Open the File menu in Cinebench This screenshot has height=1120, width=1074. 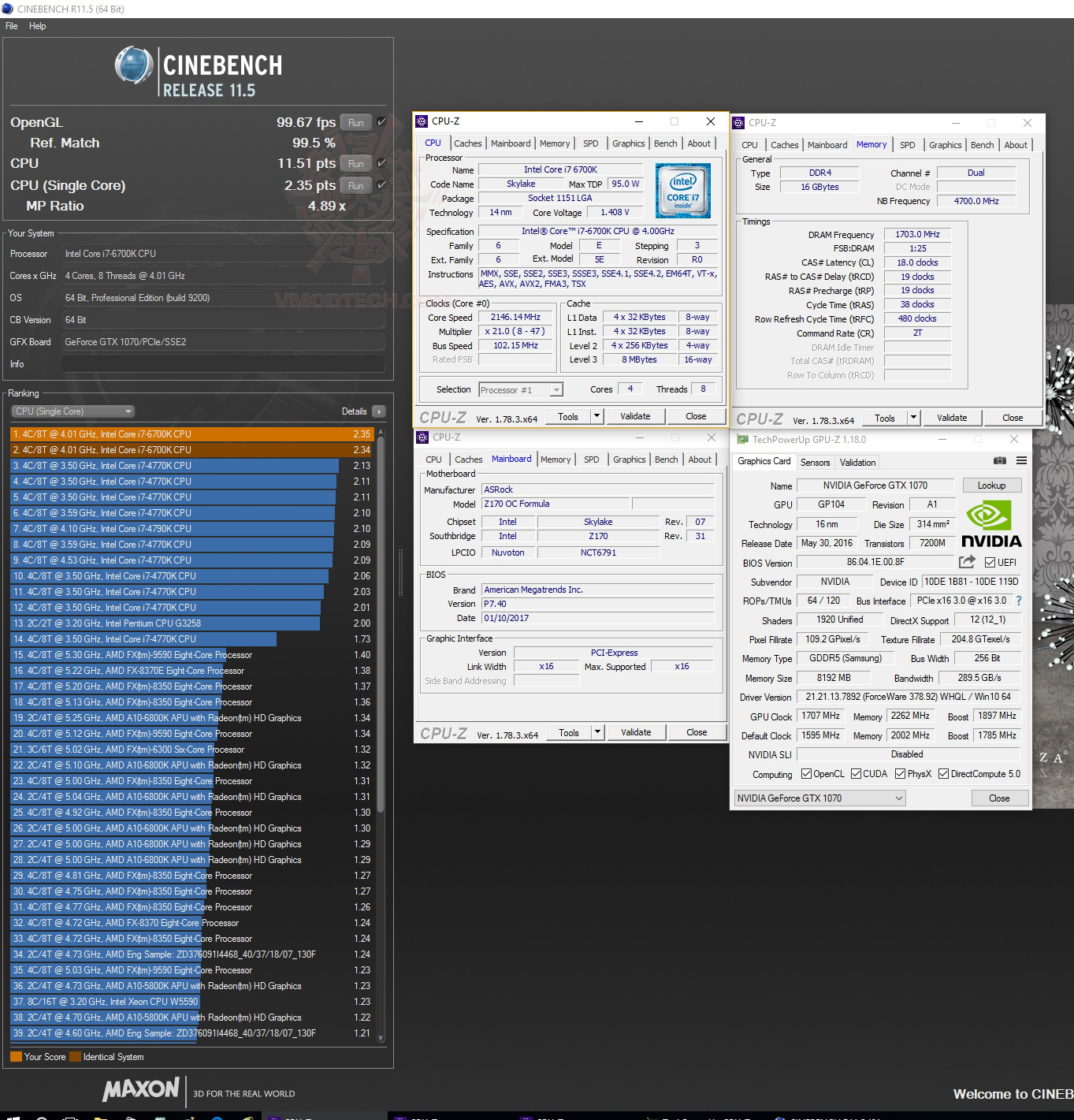(10, 25)
